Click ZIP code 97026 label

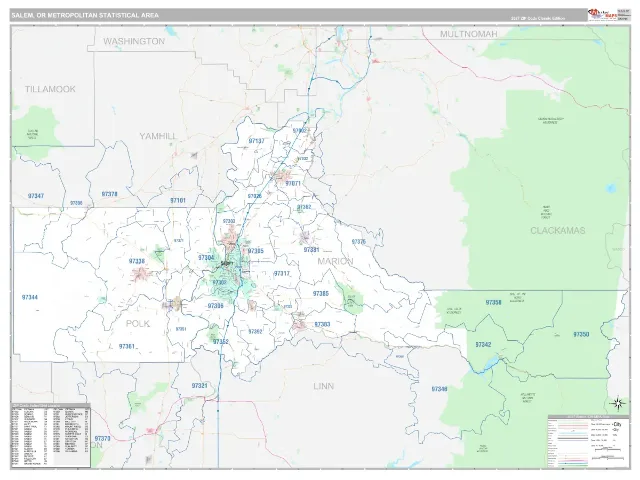tap(254, 196)
